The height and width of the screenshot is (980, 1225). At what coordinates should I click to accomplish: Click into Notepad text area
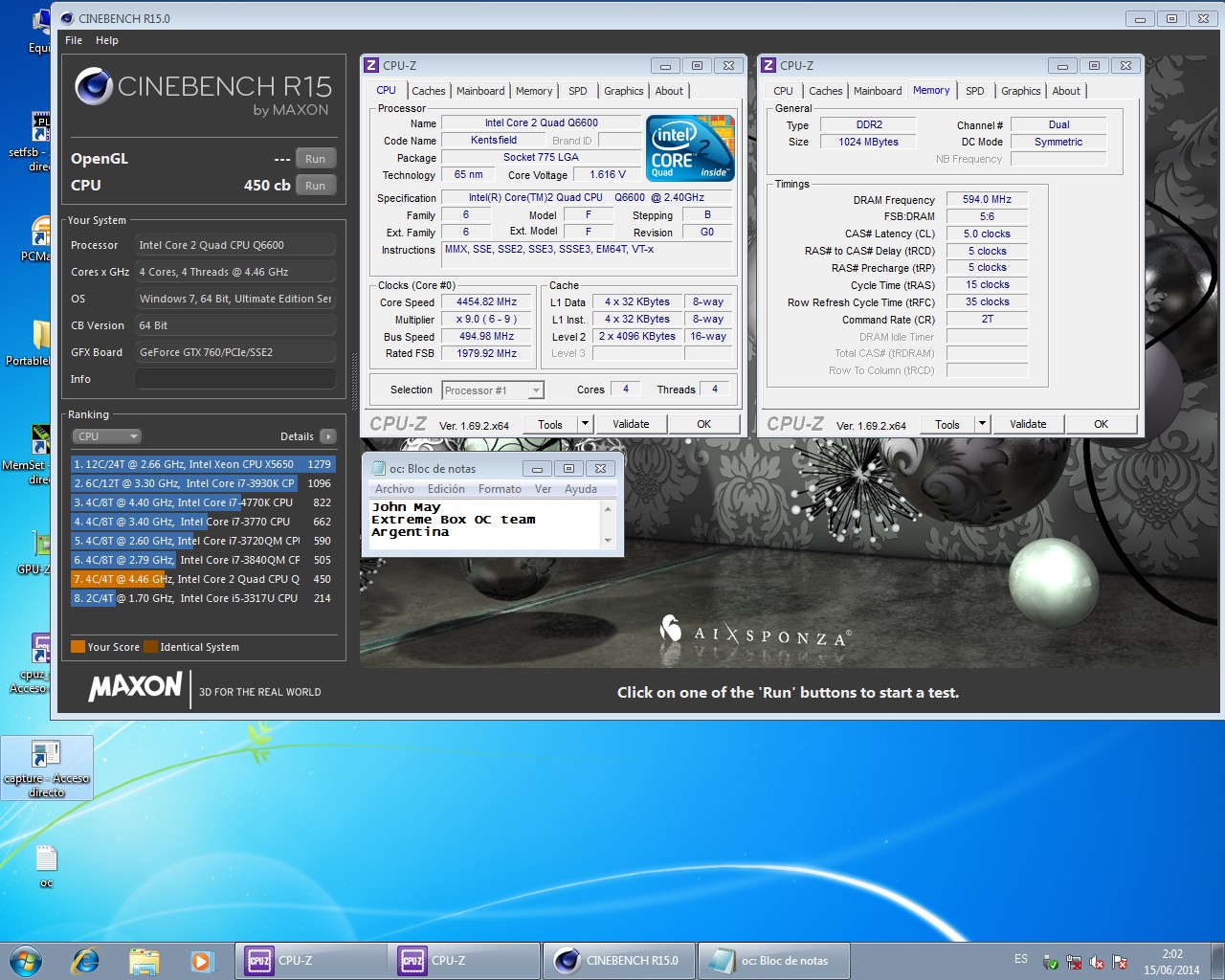[484, 524]
